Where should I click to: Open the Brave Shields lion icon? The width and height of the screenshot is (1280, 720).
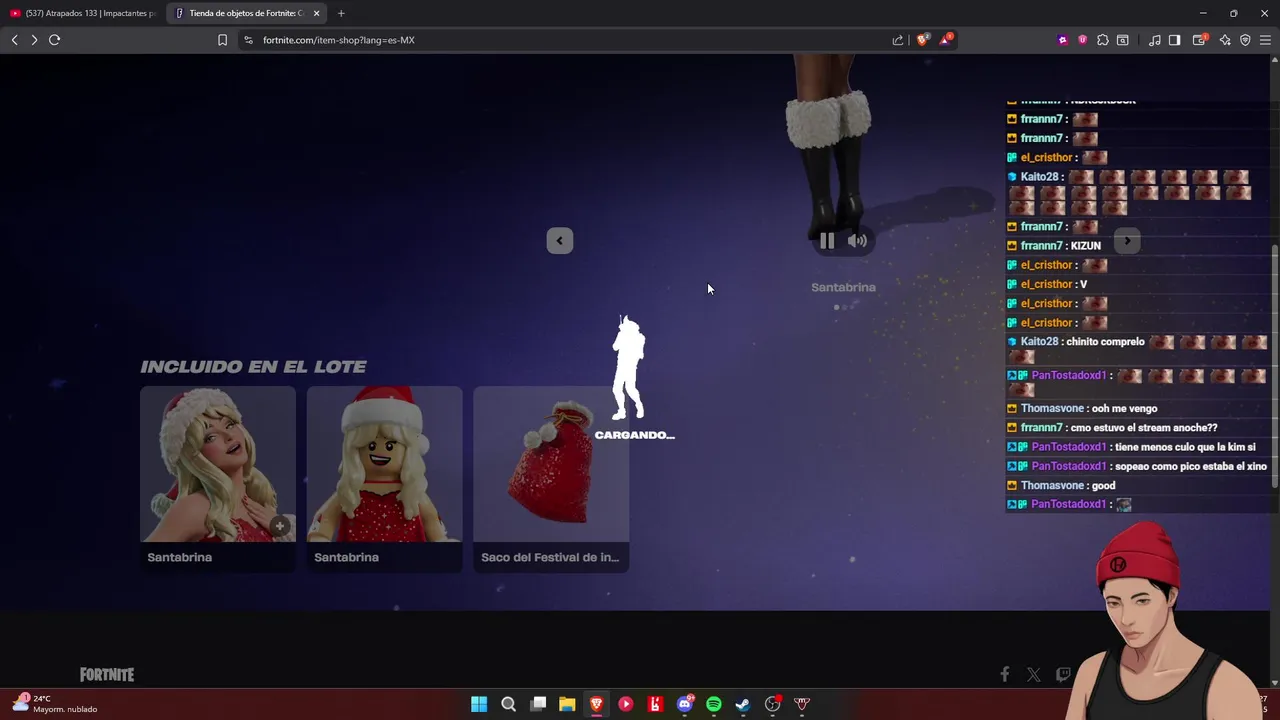click(922, 40)
